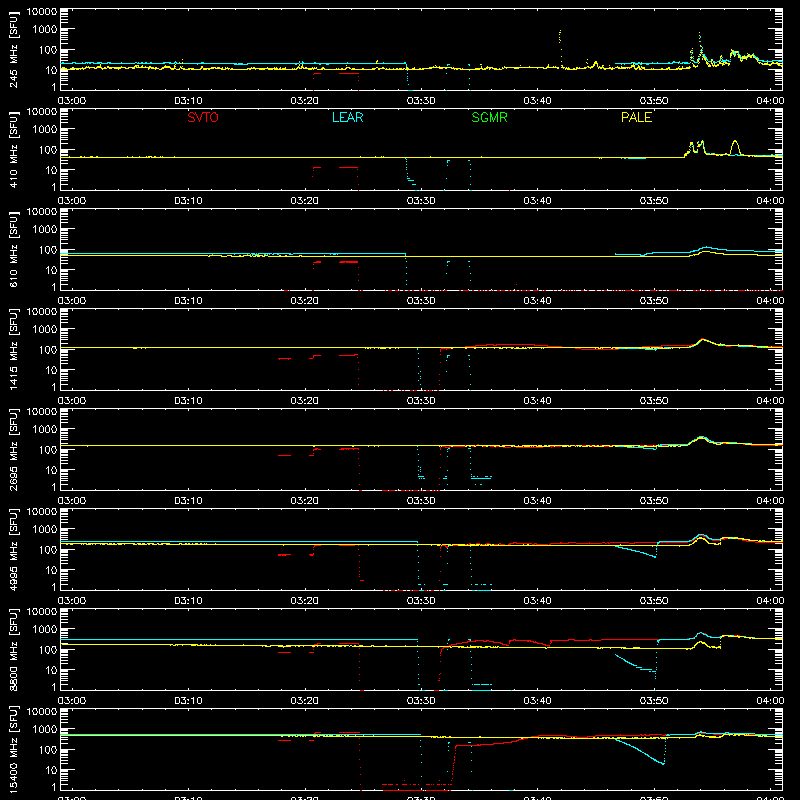Click the 100 y-axis value of 610 MHz panel
This screenshot has height=800, width=800.
[x=48, y=250]
